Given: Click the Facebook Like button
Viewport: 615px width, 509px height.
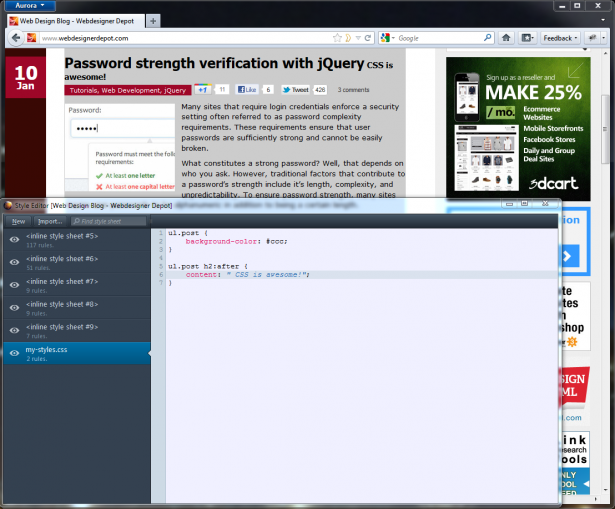Looking at the screenshot, I should click(247, 89).
